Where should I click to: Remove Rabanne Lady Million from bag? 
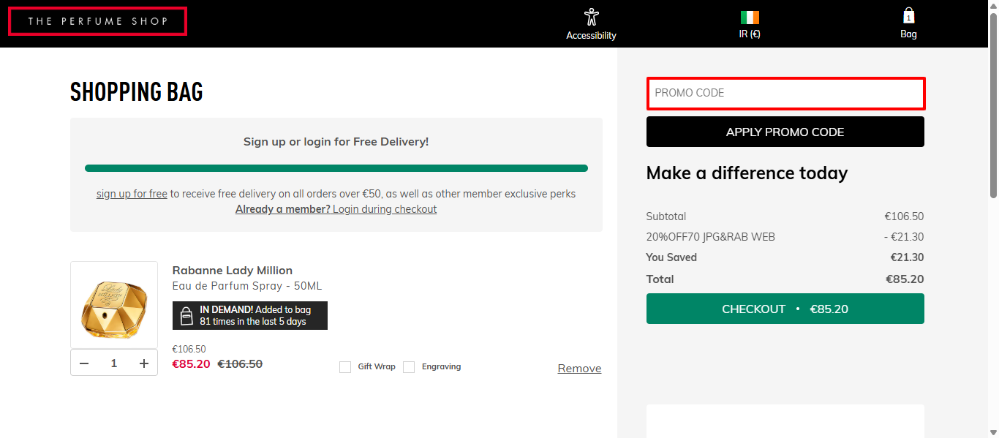pos(579,368)
